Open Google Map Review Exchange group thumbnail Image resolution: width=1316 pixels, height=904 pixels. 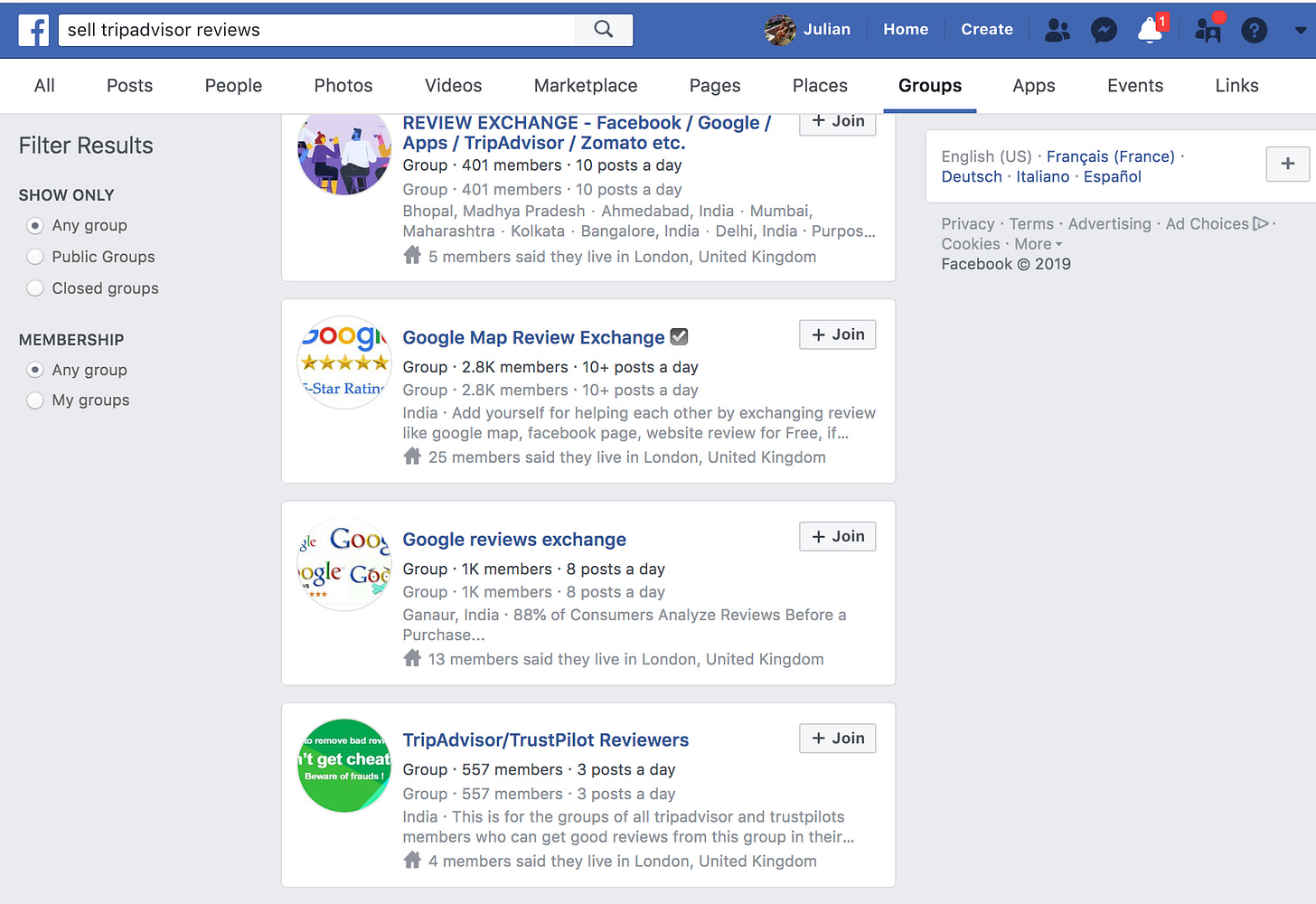coord(344,363)
